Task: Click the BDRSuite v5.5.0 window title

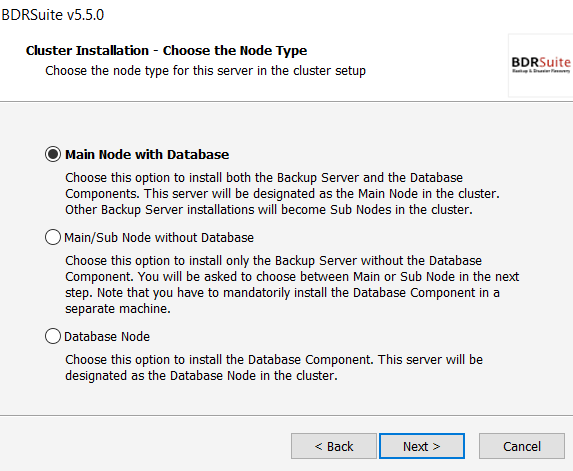Action: coord(53,15)
